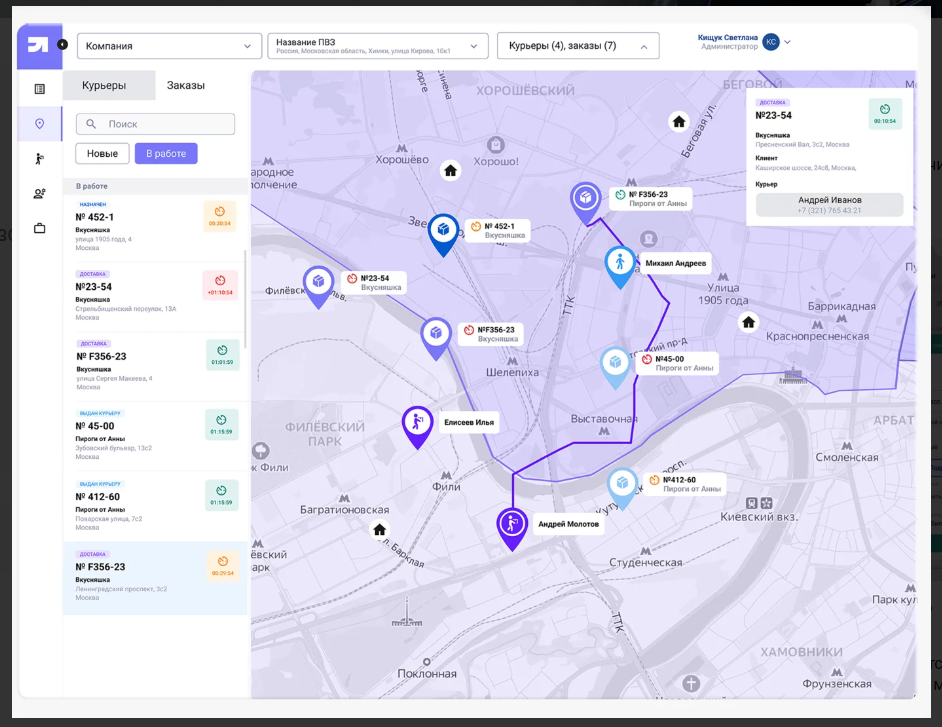Click the app logo in the corner
Image resolution: width=942 pixels, height=727 pixels.
(40, 46)
